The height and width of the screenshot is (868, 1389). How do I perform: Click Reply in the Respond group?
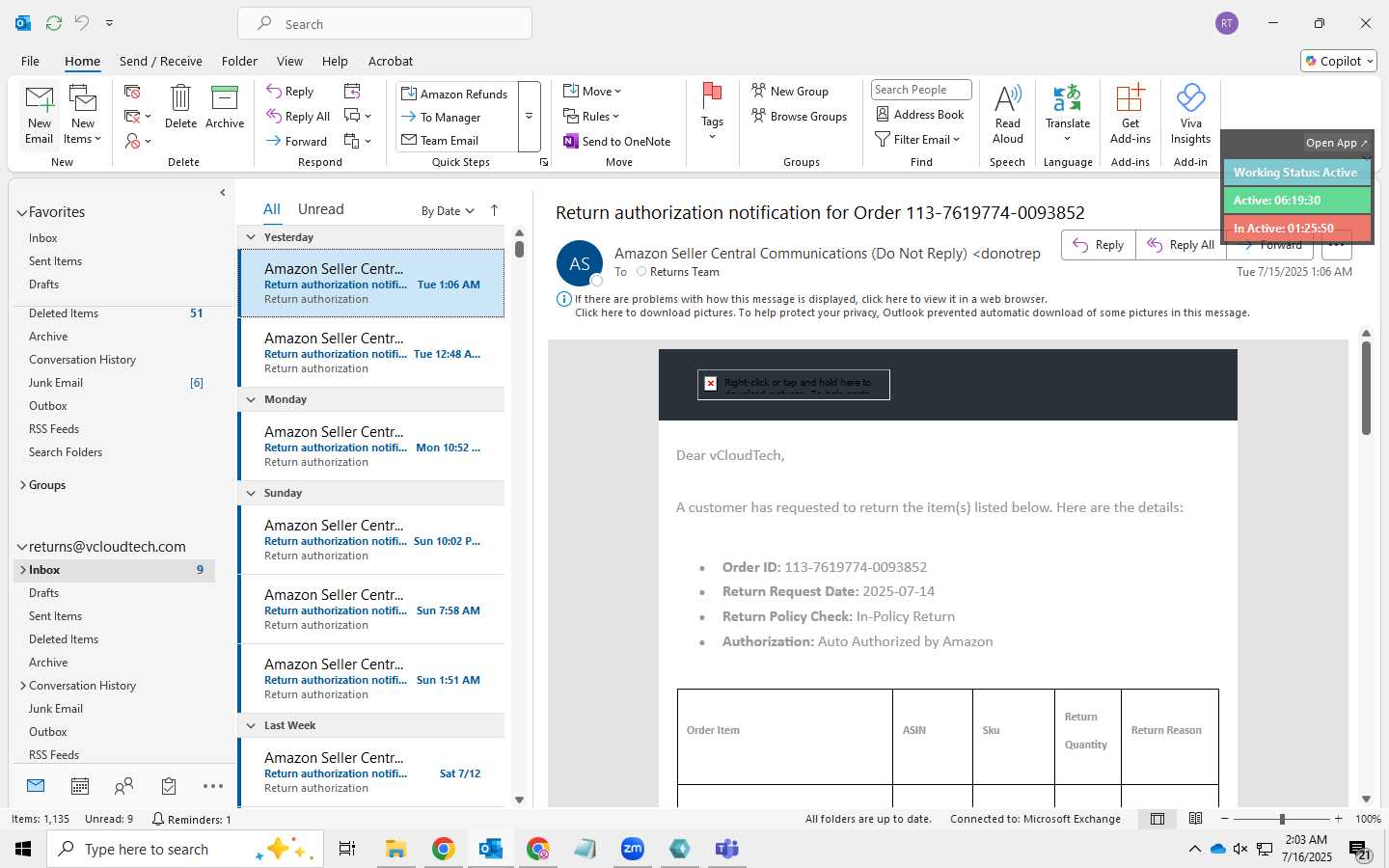[x=290, y=92]
